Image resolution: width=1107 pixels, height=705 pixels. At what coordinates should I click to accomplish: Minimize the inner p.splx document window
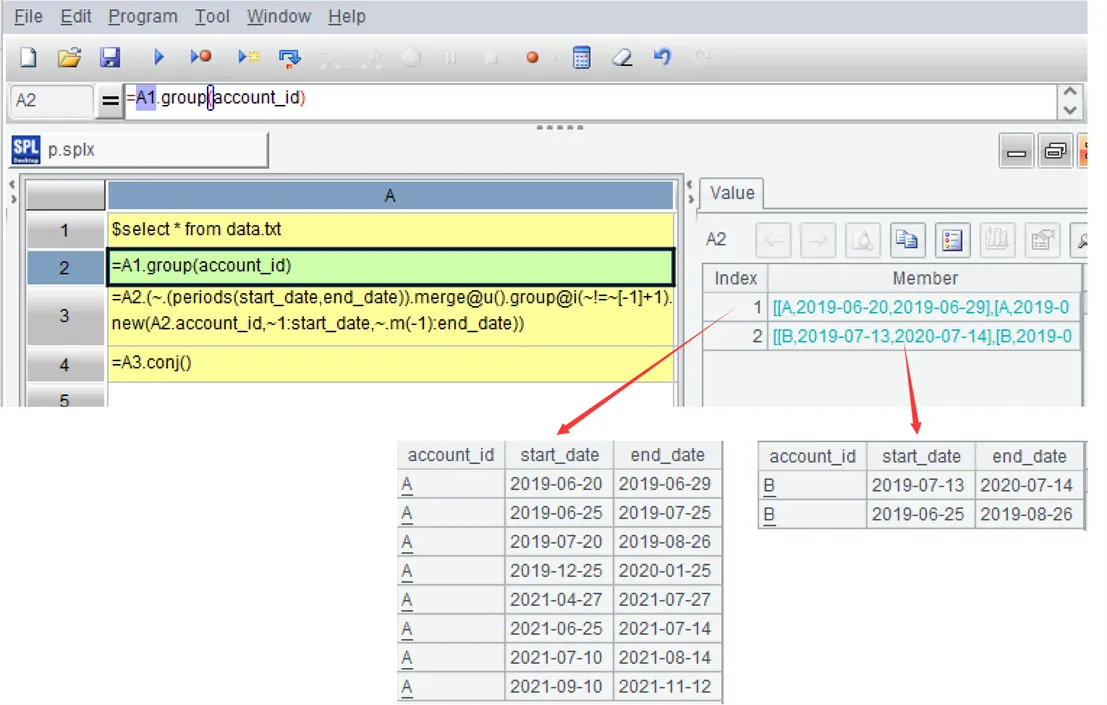pyautogui.click(x=1016, y=151)
